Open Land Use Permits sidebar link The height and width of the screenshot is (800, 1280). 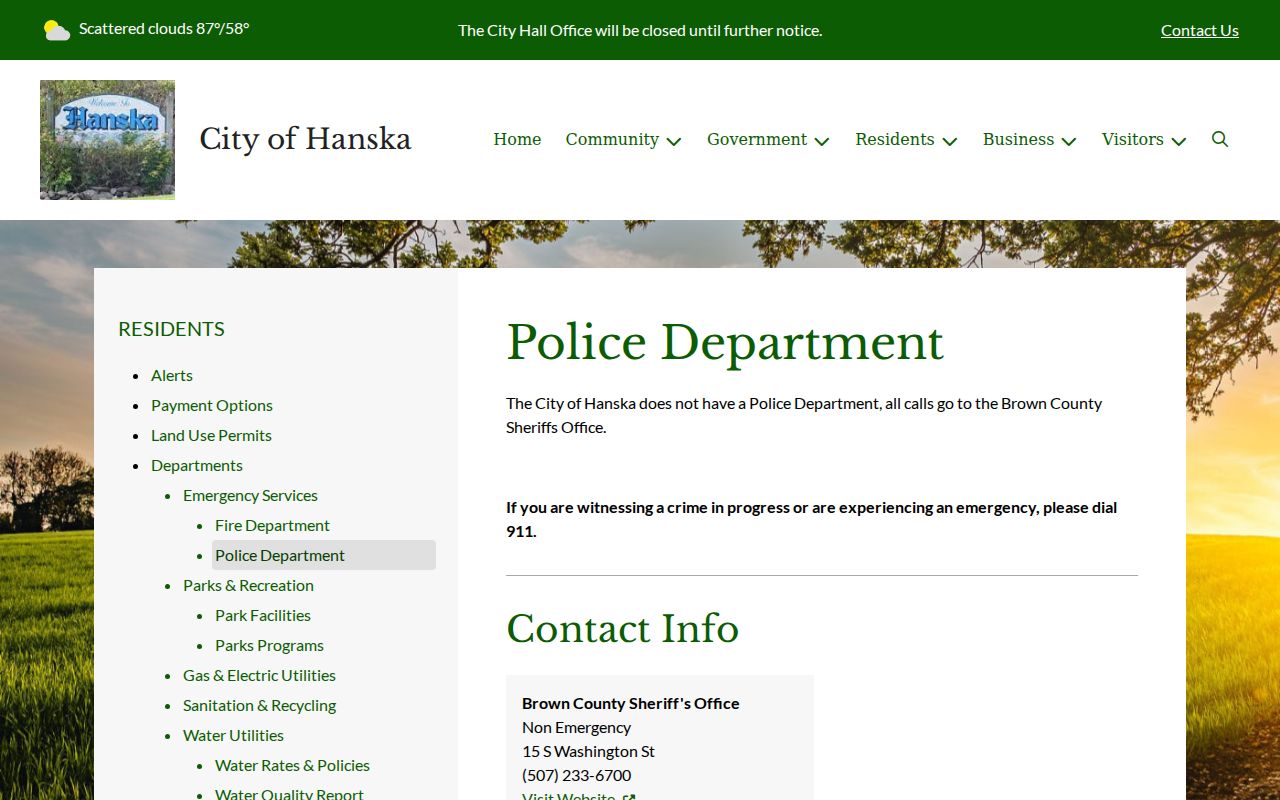coord(211,435)
